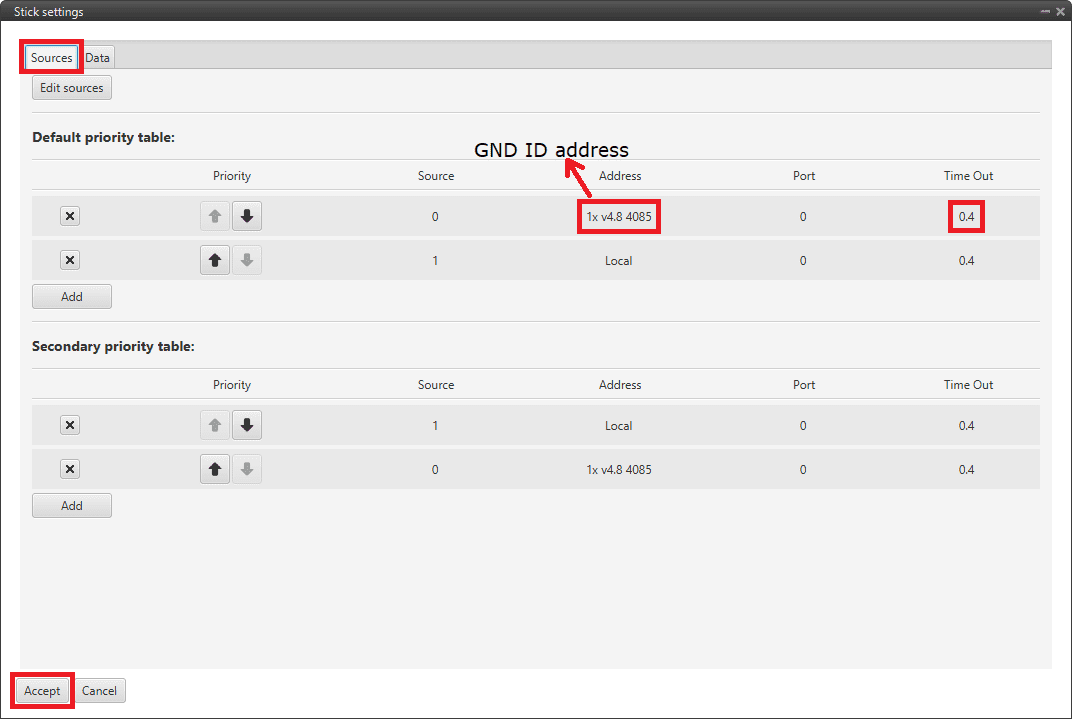This screenshot has height=719, width=1072.
Task: Close the Stick settings window
Action: (1060, 11)
